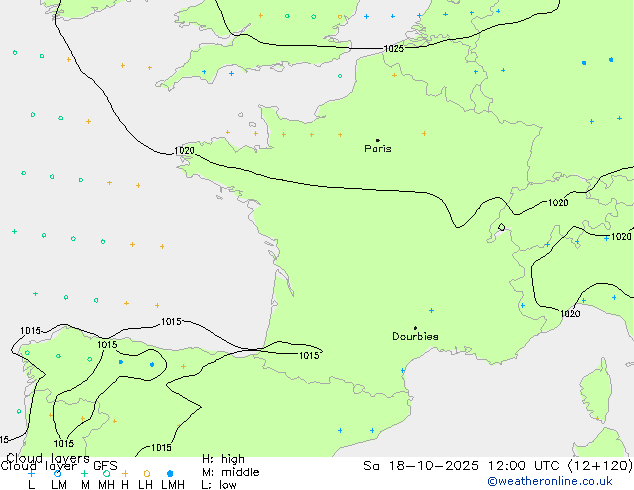634x490 pixels.
Task: Click the 1015 isobar label over the Bay of Biscay
Action: point(171,322)
